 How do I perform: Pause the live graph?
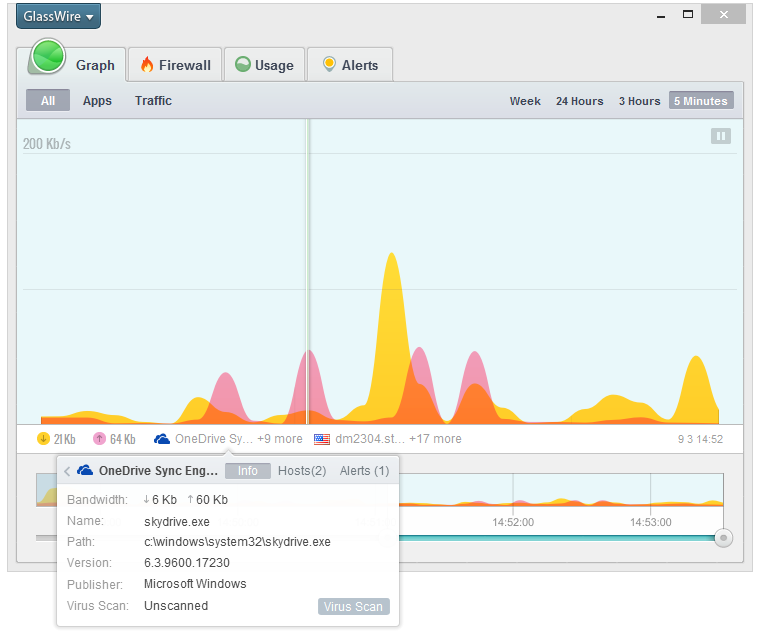click(720, 136)
